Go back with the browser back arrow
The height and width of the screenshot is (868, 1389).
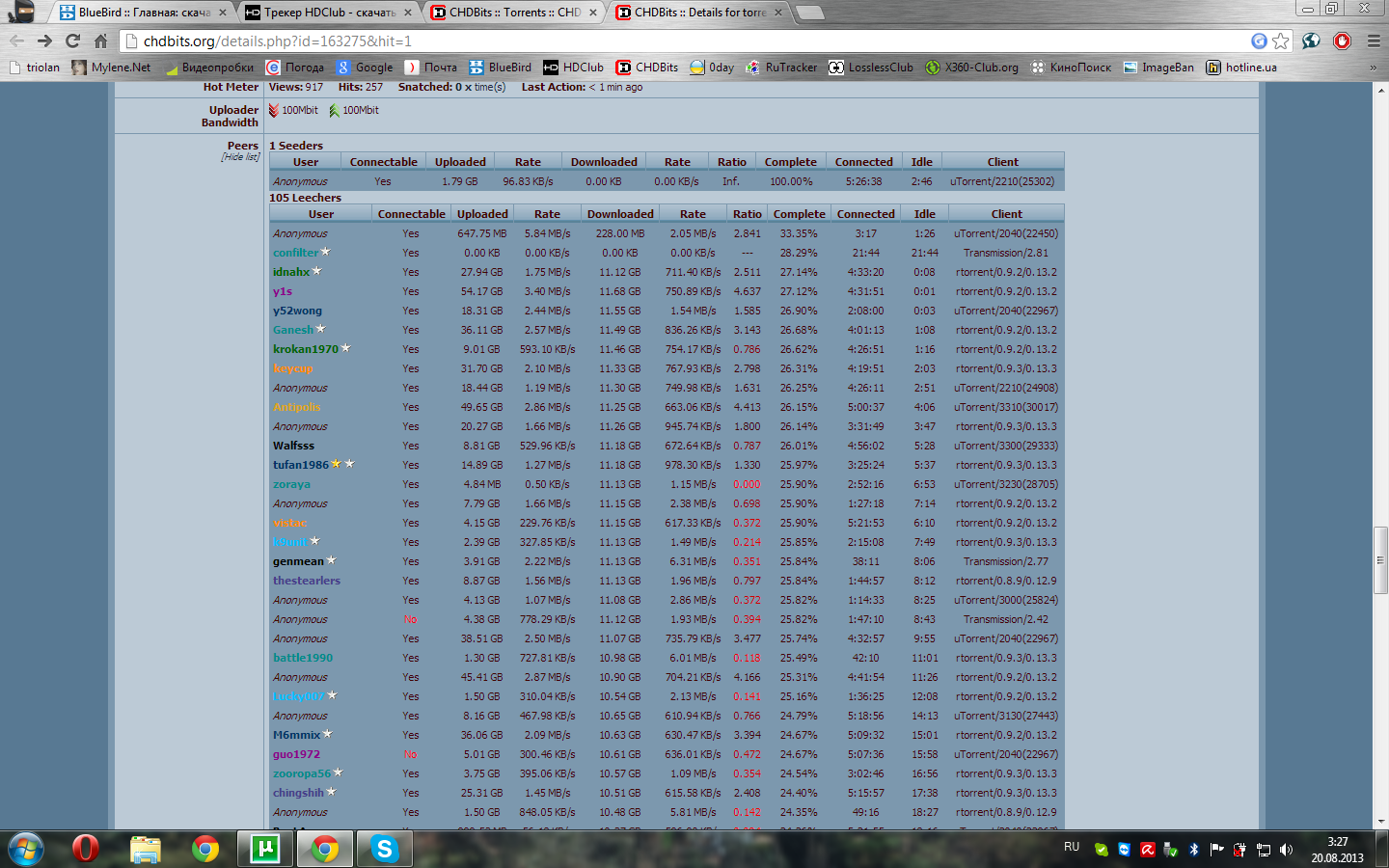point(16,41)
